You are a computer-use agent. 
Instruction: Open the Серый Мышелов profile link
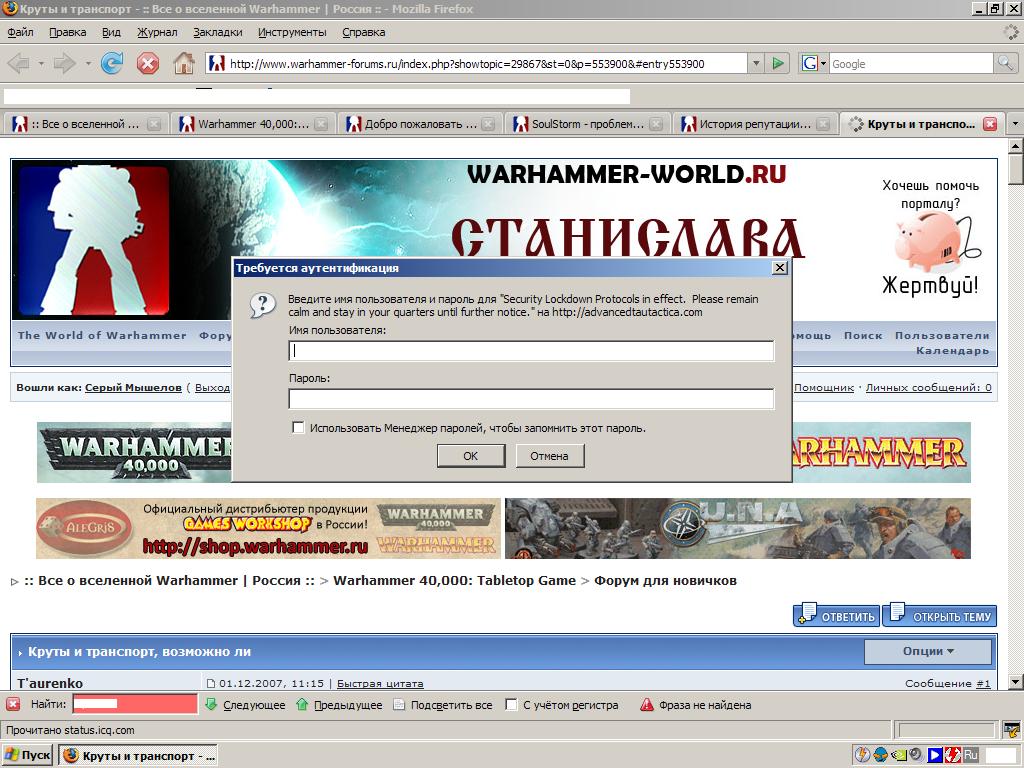[133, 387]
